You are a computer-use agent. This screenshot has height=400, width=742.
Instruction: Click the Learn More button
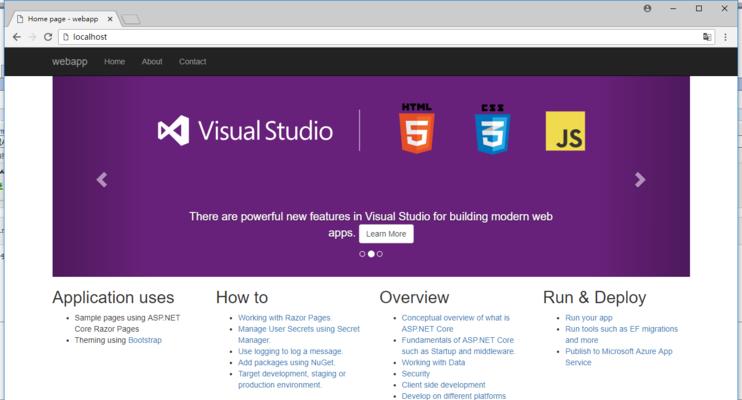(x=386, y=234)
